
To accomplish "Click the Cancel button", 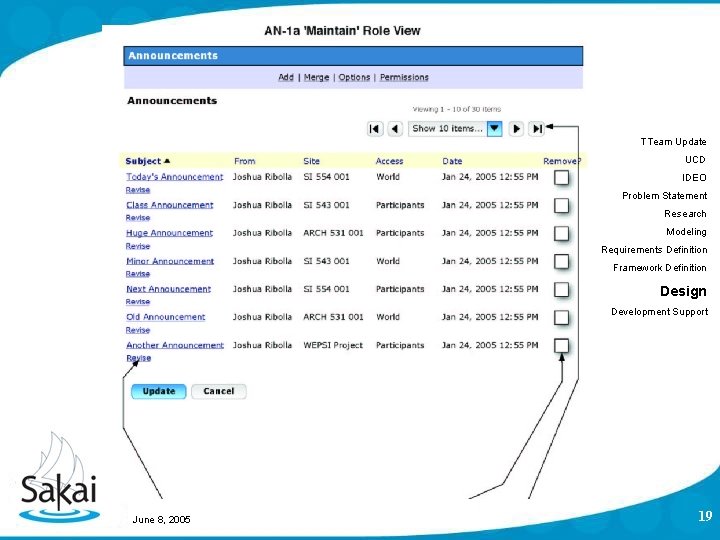I will click(x=219, y=391).
